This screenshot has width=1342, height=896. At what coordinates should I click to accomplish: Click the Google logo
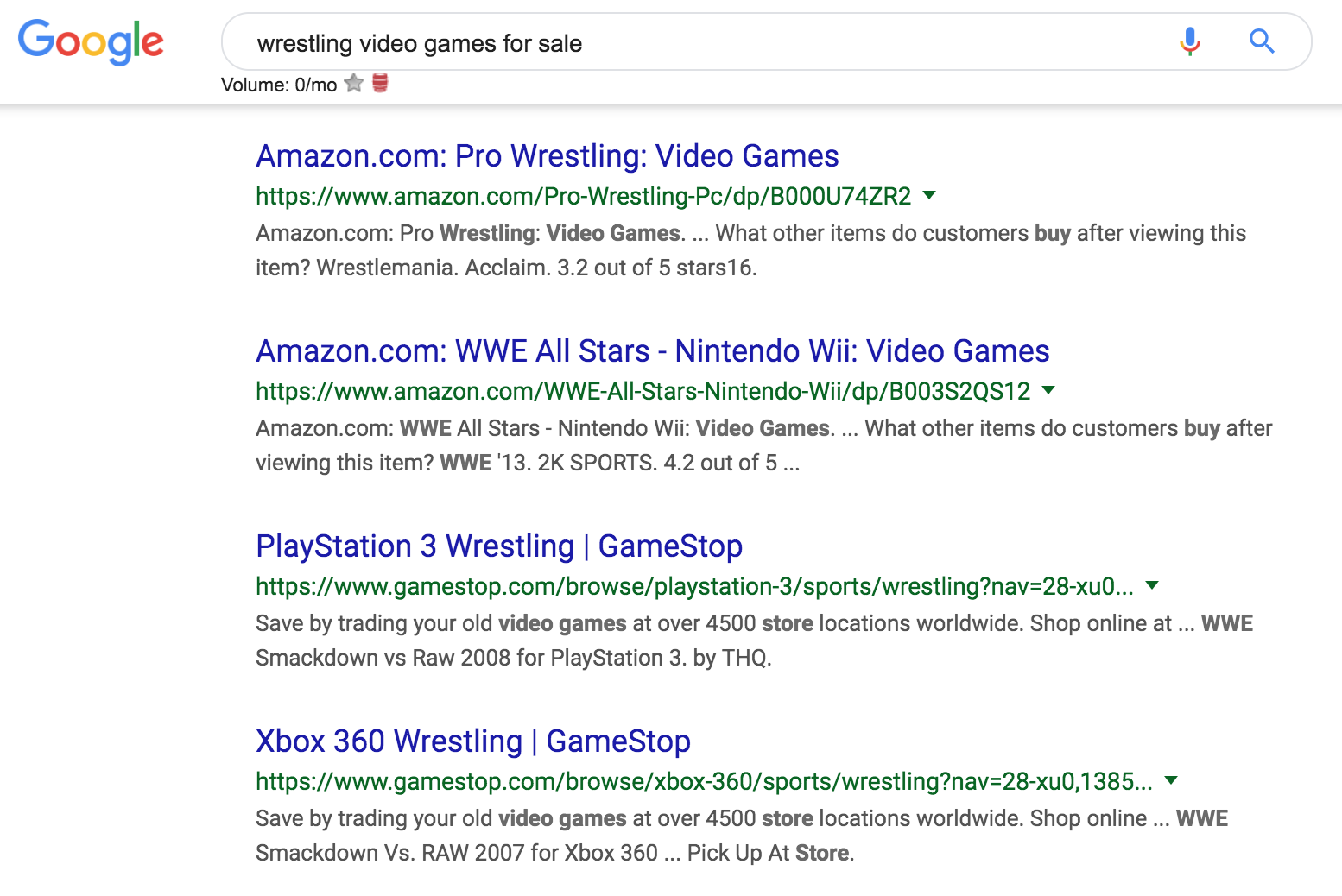pyautogui.click(x=91, y=41)
